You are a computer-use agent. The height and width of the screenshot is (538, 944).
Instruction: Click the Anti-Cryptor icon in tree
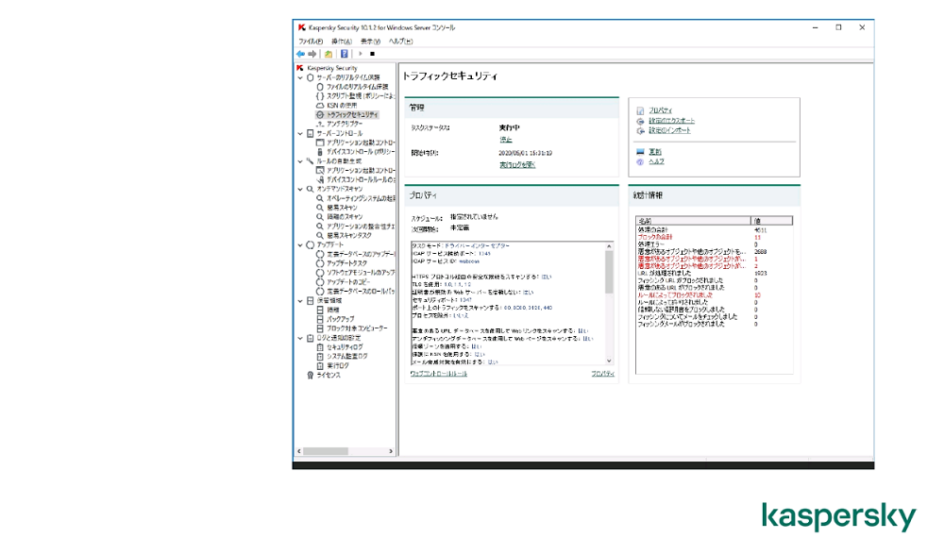point(320,123)
